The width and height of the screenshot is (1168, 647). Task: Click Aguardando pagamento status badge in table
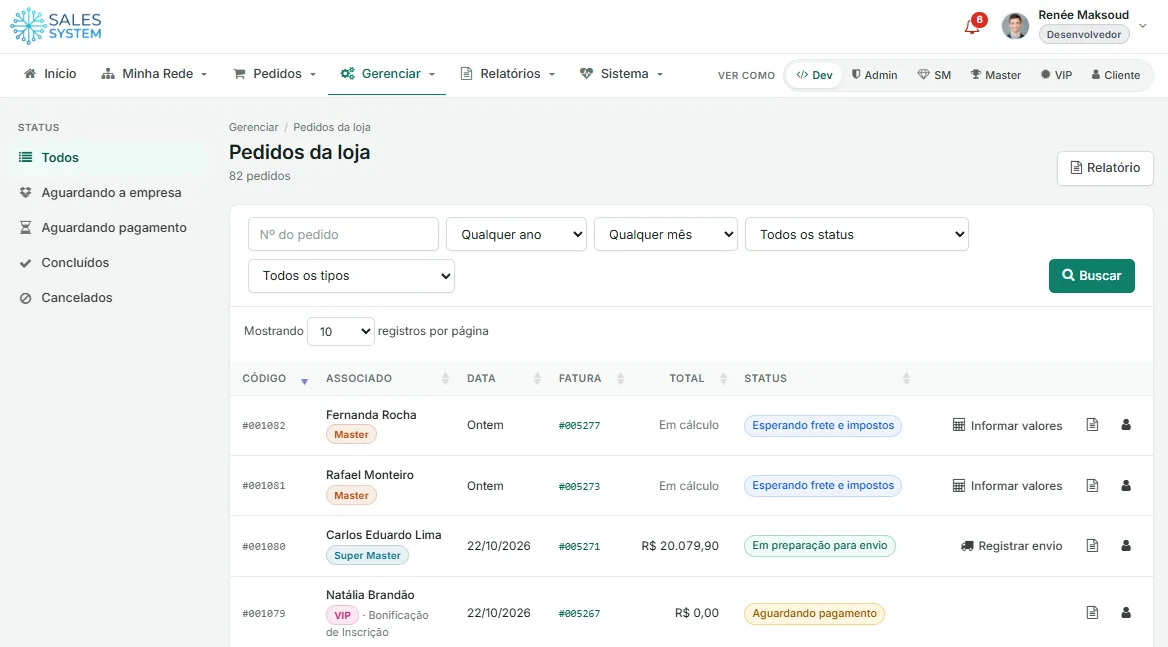pyautogui.click(x=814, y=613)
